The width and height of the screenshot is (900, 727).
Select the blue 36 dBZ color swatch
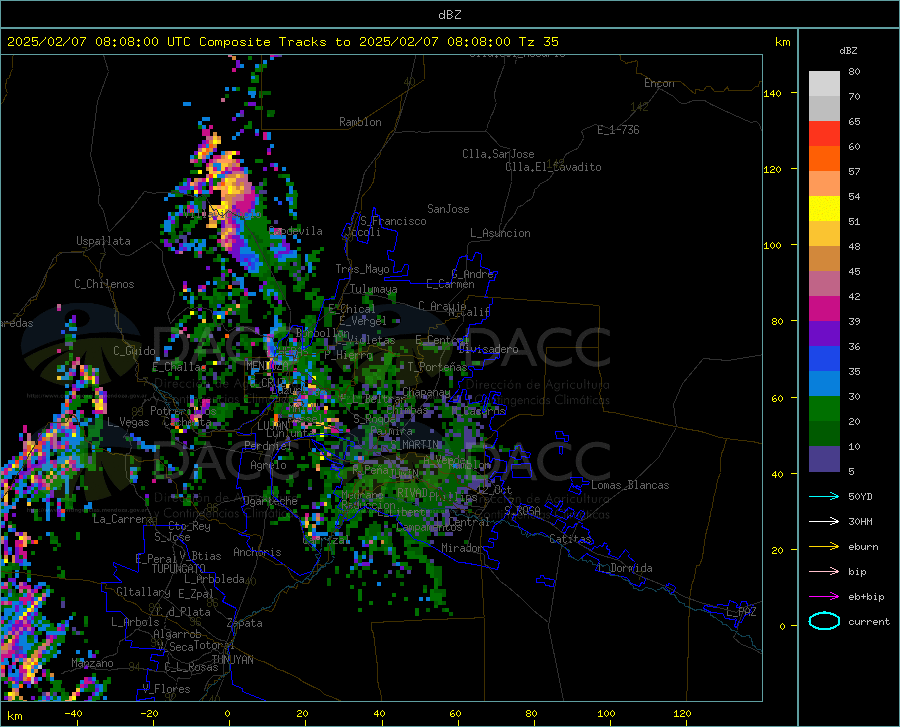(x=824, y=359)
